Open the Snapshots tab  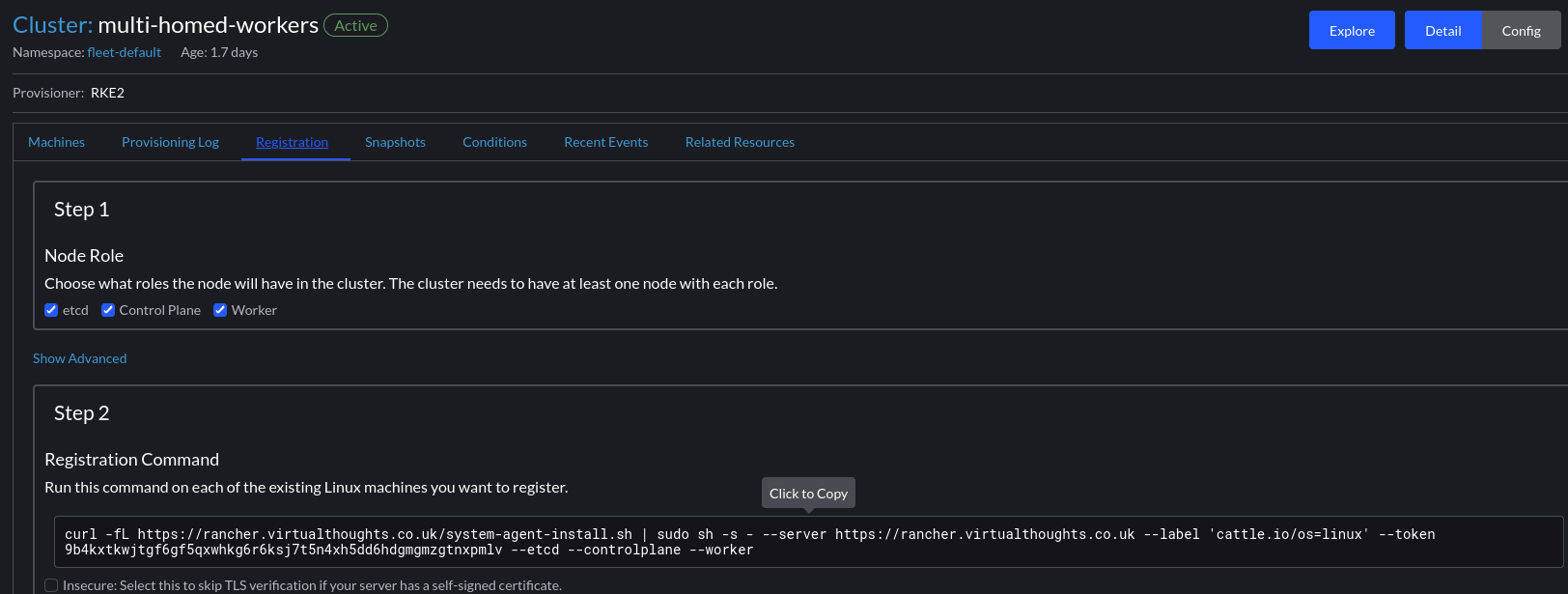tap(395, 142)
